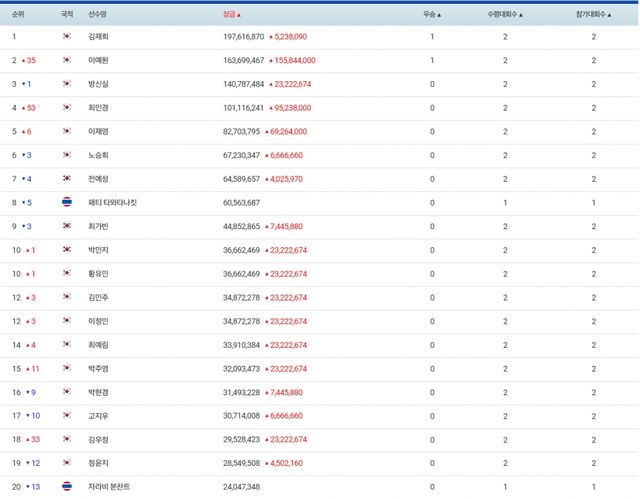640x499 pixels.
Task: Click the red up arrow 35 rank change
Action: click(x=29, y=61)
